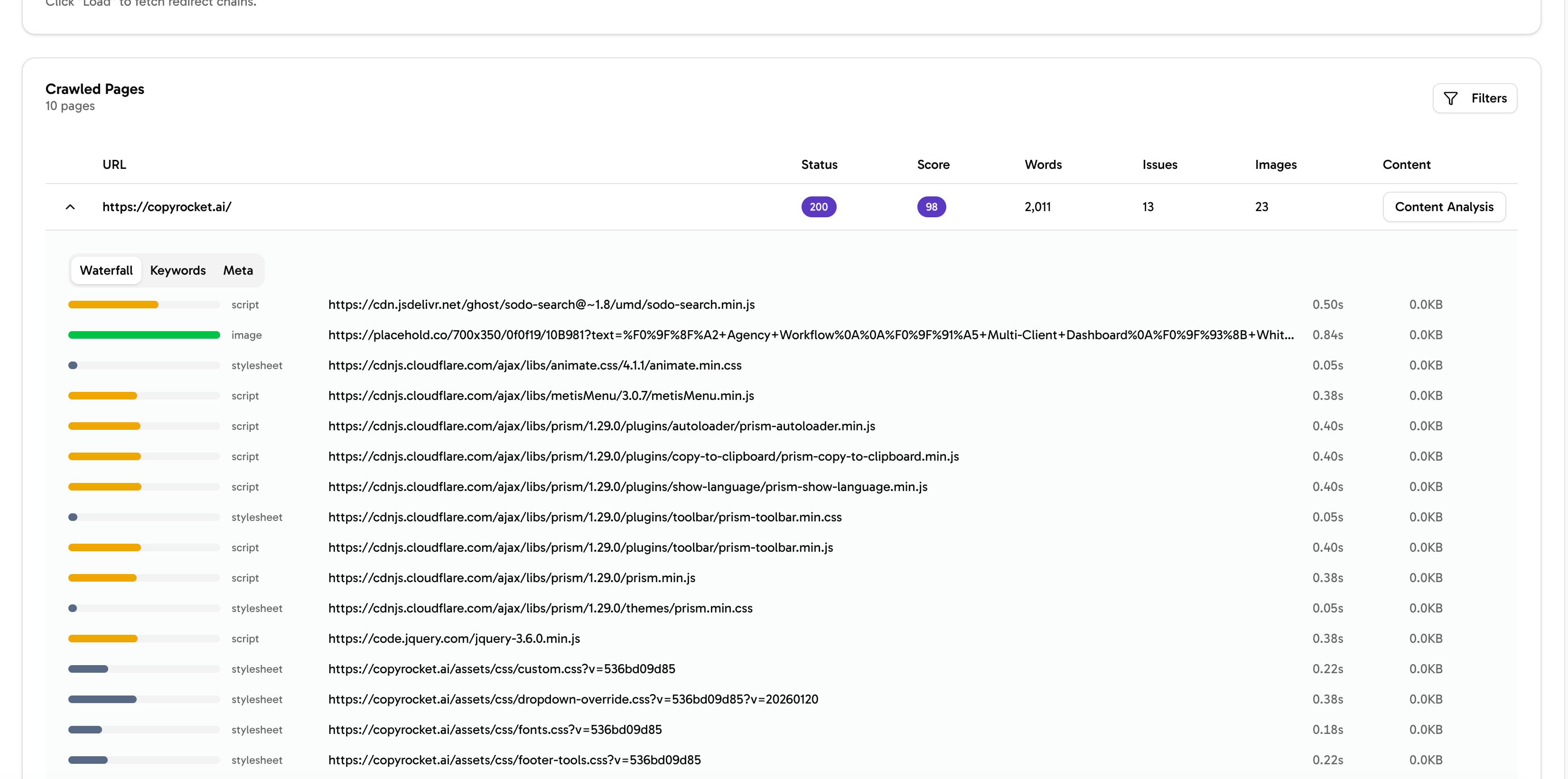Open Content Analysis for copyrocket.ai
This screenshot has height=779, width=1568.
(1445, 206)
